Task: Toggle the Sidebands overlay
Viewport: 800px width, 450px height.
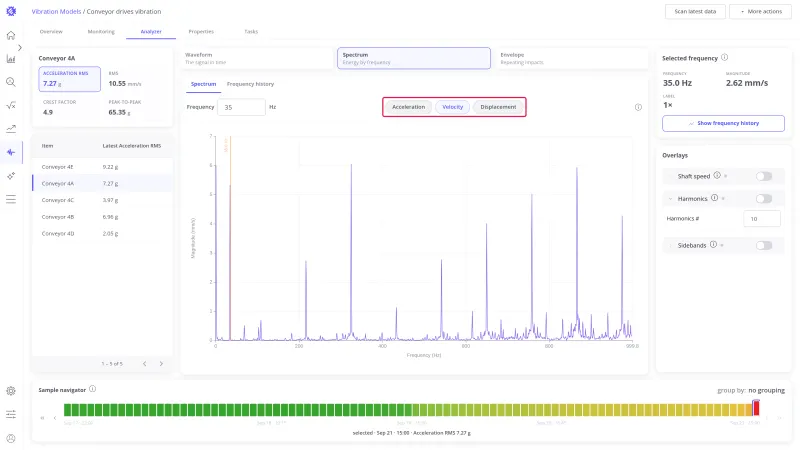Action: pos(763,245)
